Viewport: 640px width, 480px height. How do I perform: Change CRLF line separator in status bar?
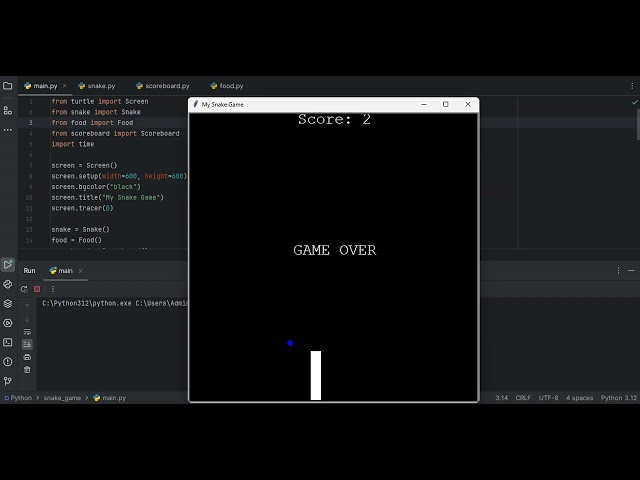pos(523,398)
